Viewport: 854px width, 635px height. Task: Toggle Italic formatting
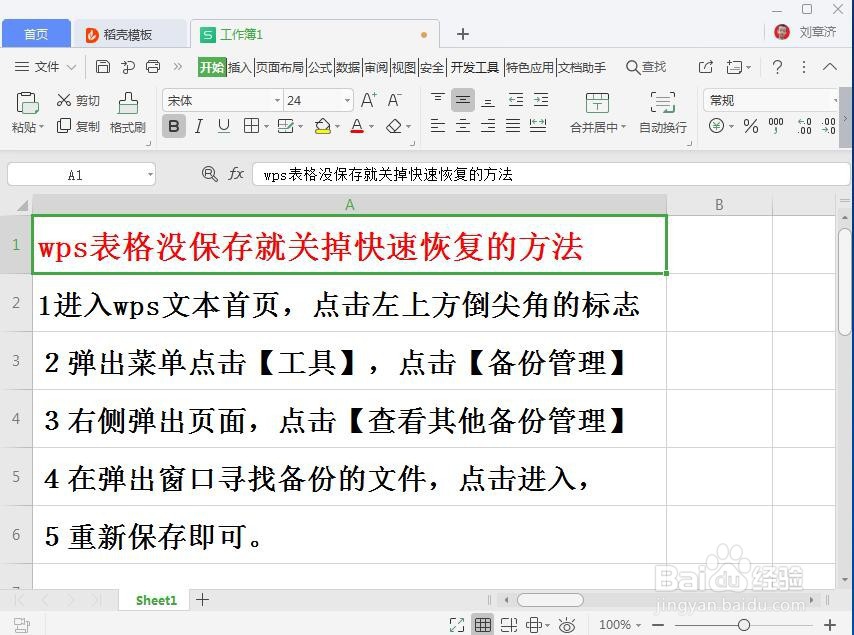(199, 126)
